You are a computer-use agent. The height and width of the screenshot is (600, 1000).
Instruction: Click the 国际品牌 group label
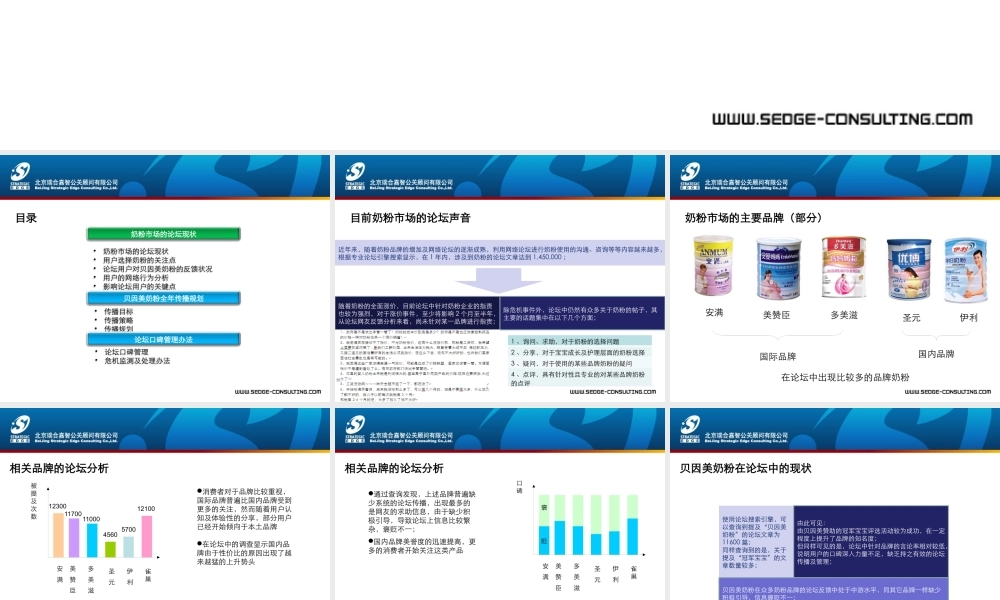[777, 357]
